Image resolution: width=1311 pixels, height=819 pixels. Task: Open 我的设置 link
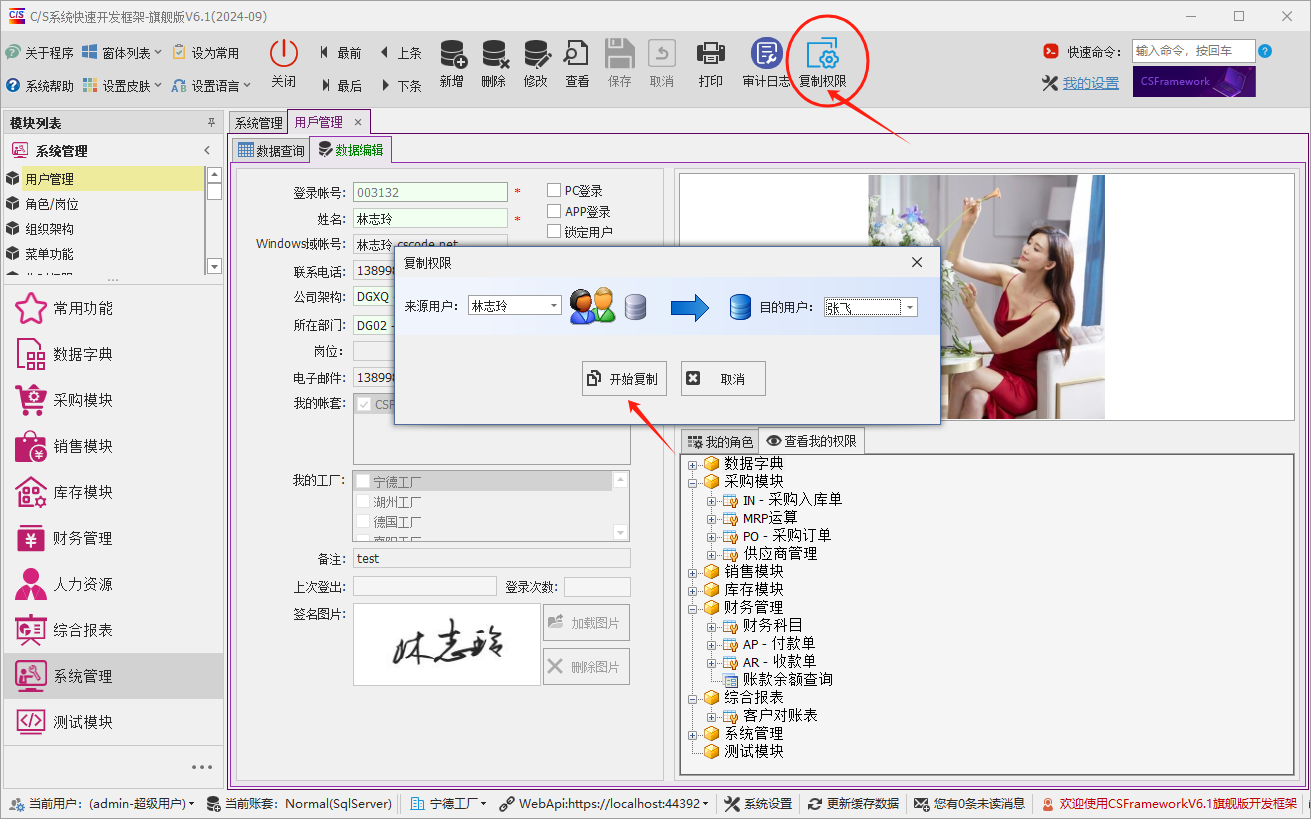(1091, 83)
